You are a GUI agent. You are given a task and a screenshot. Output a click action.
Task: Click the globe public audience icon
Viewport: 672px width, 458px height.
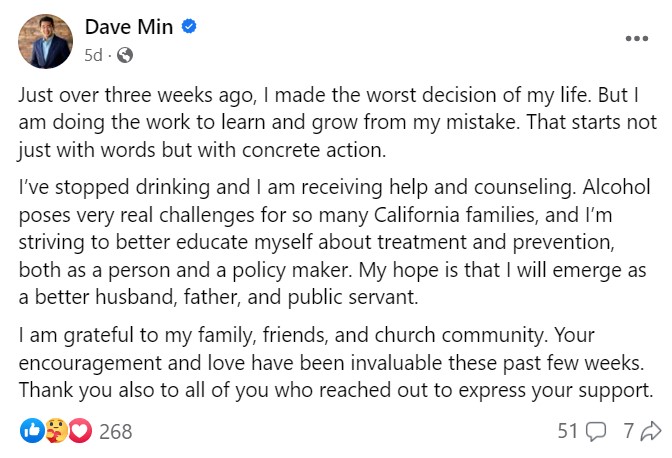(x=125, y=55)
